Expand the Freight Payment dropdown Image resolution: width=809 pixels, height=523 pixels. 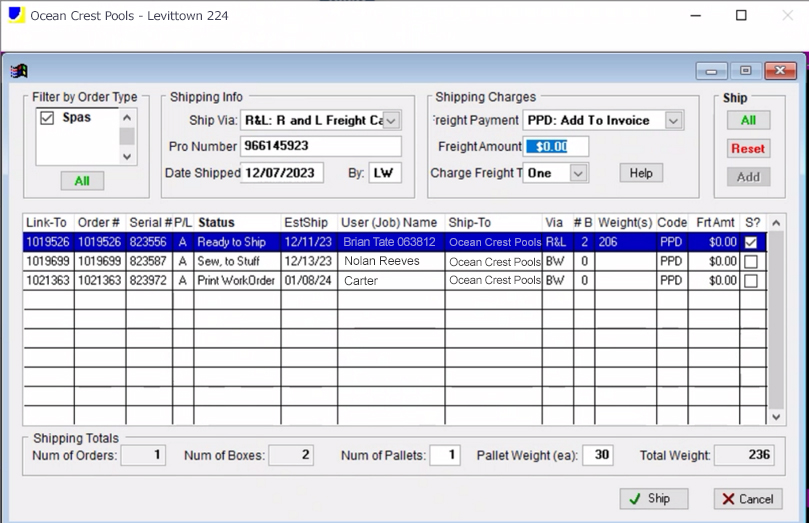point(673,120)
